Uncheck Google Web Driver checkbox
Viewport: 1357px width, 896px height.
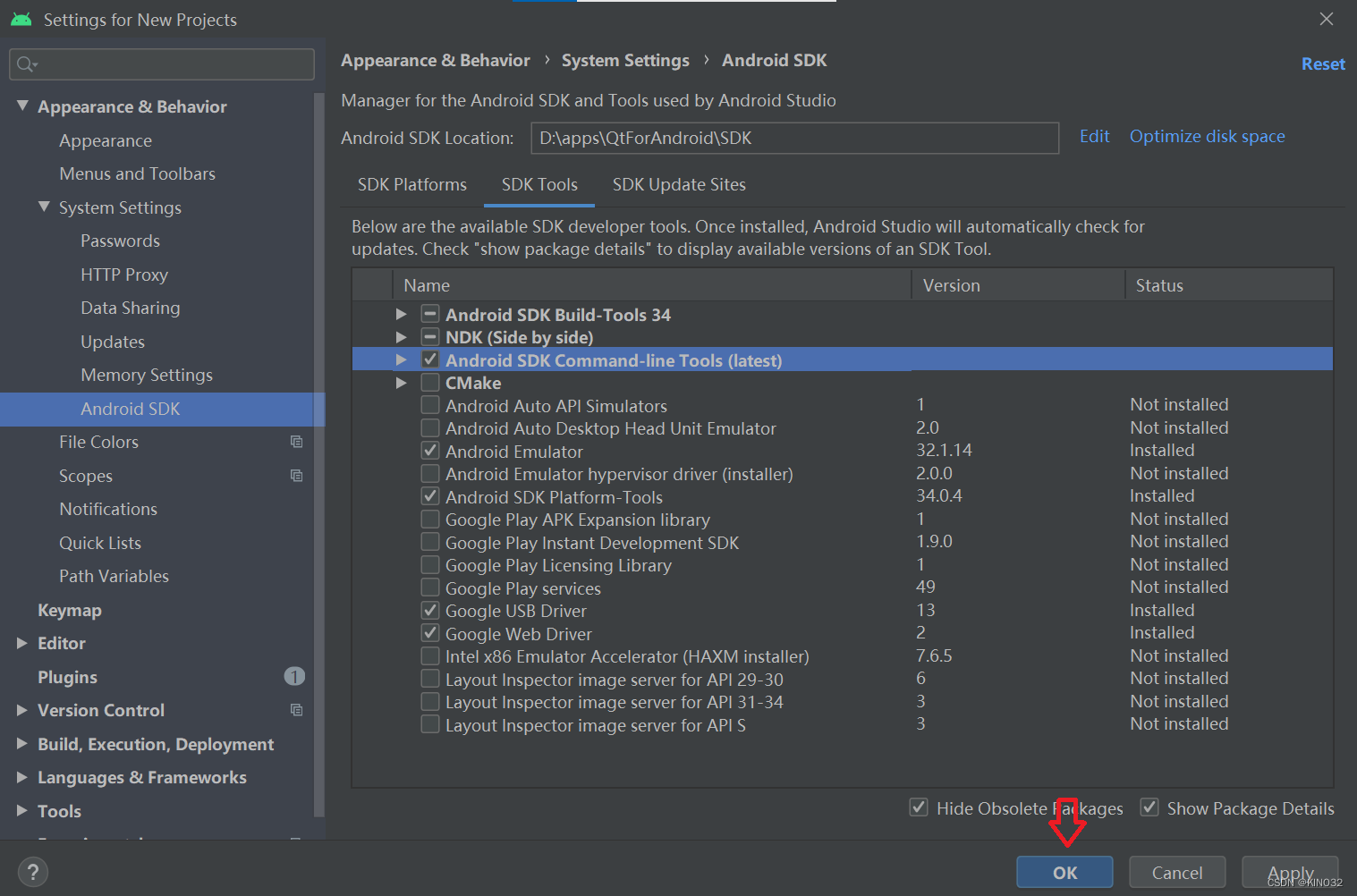(430, 633)
